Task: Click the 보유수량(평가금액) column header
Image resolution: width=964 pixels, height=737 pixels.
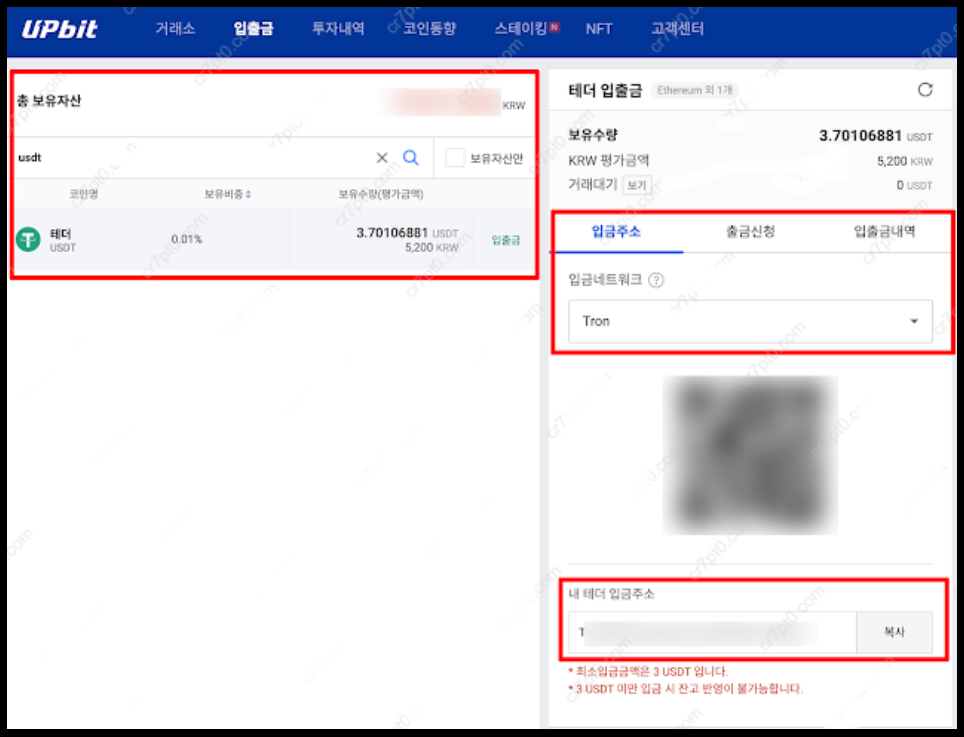Action: tap(381, 194)
